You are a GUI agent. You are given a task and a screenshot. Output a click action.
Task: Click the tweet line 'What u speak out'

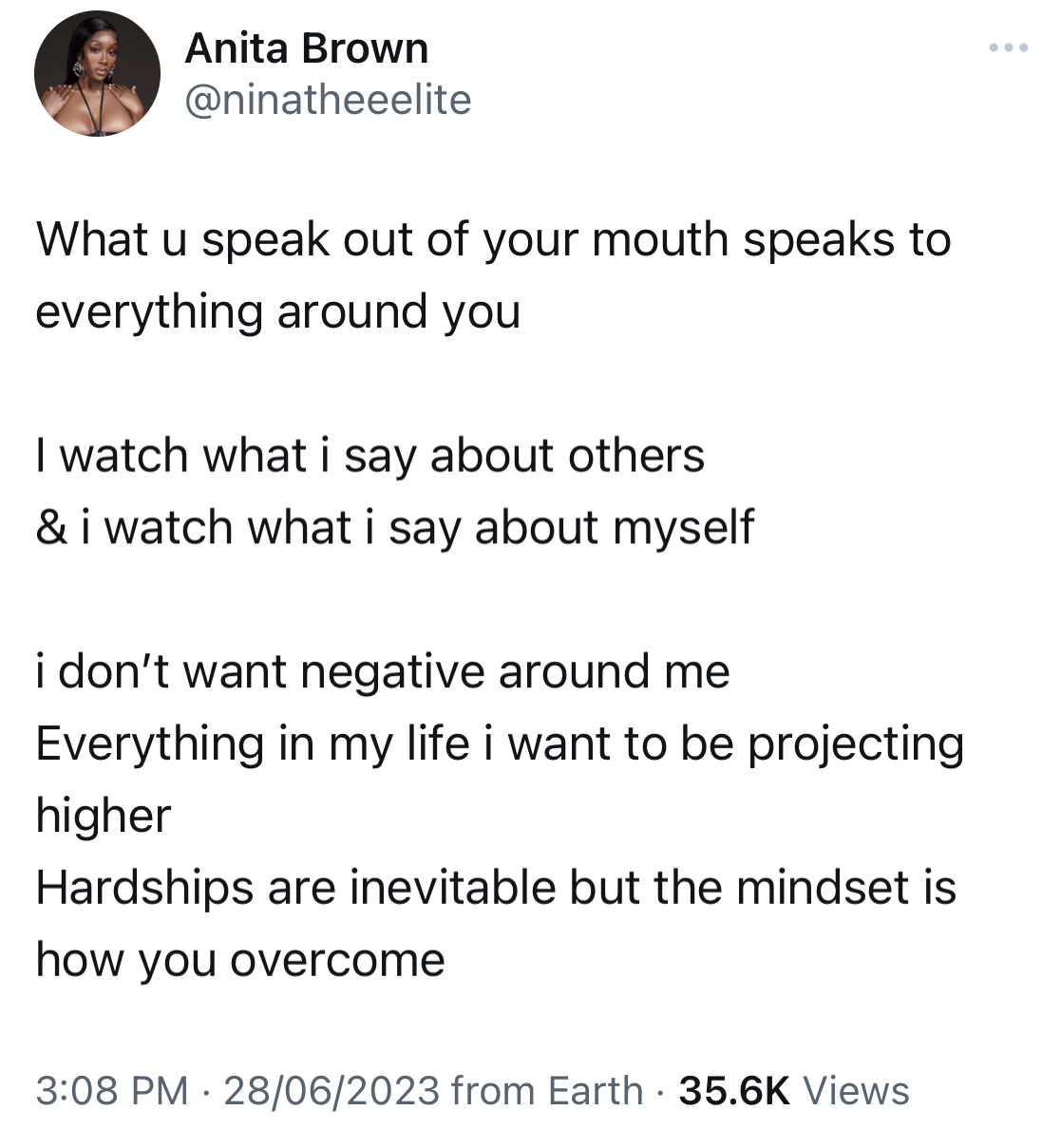click(493, 240)
